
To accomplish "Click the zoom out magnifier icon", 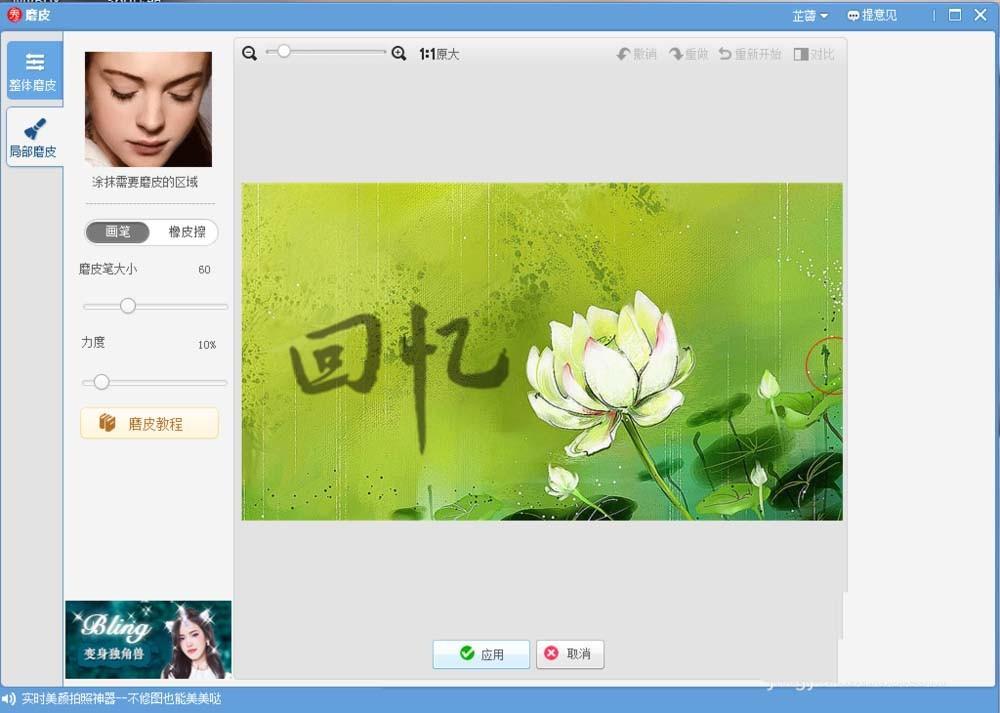I will (x=250, y=54).
